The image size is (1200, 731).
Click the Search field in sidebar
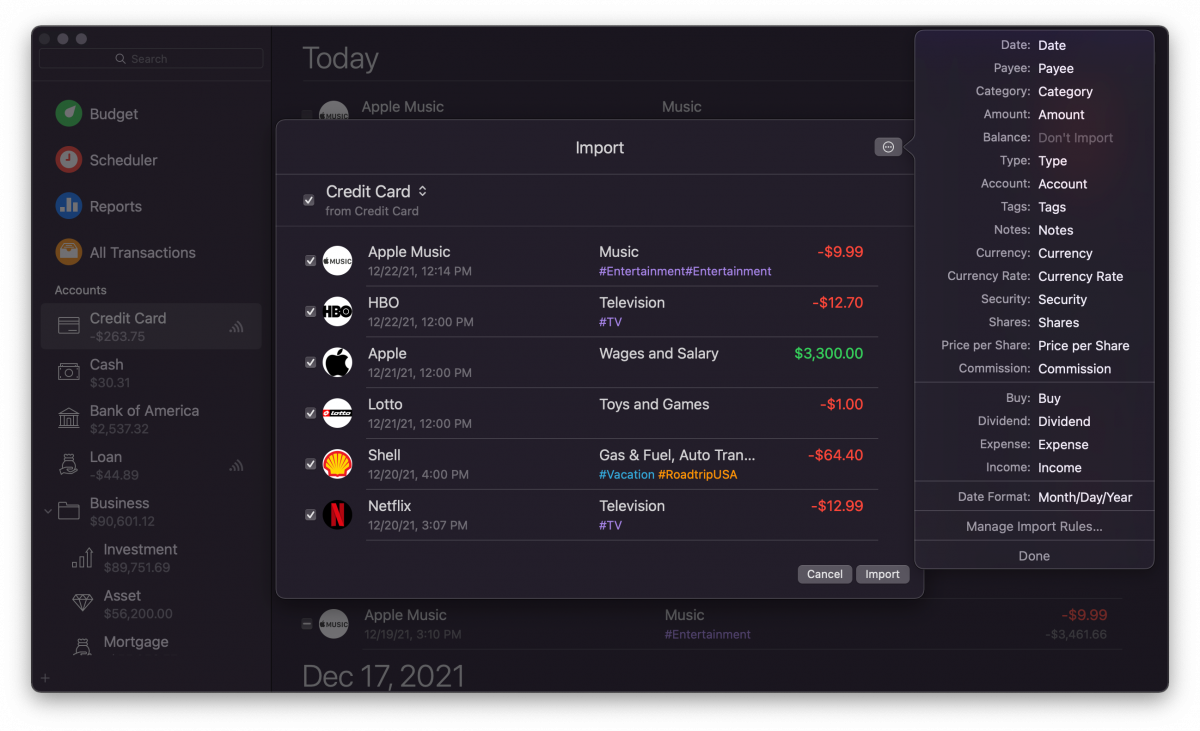tap(152, 59)
